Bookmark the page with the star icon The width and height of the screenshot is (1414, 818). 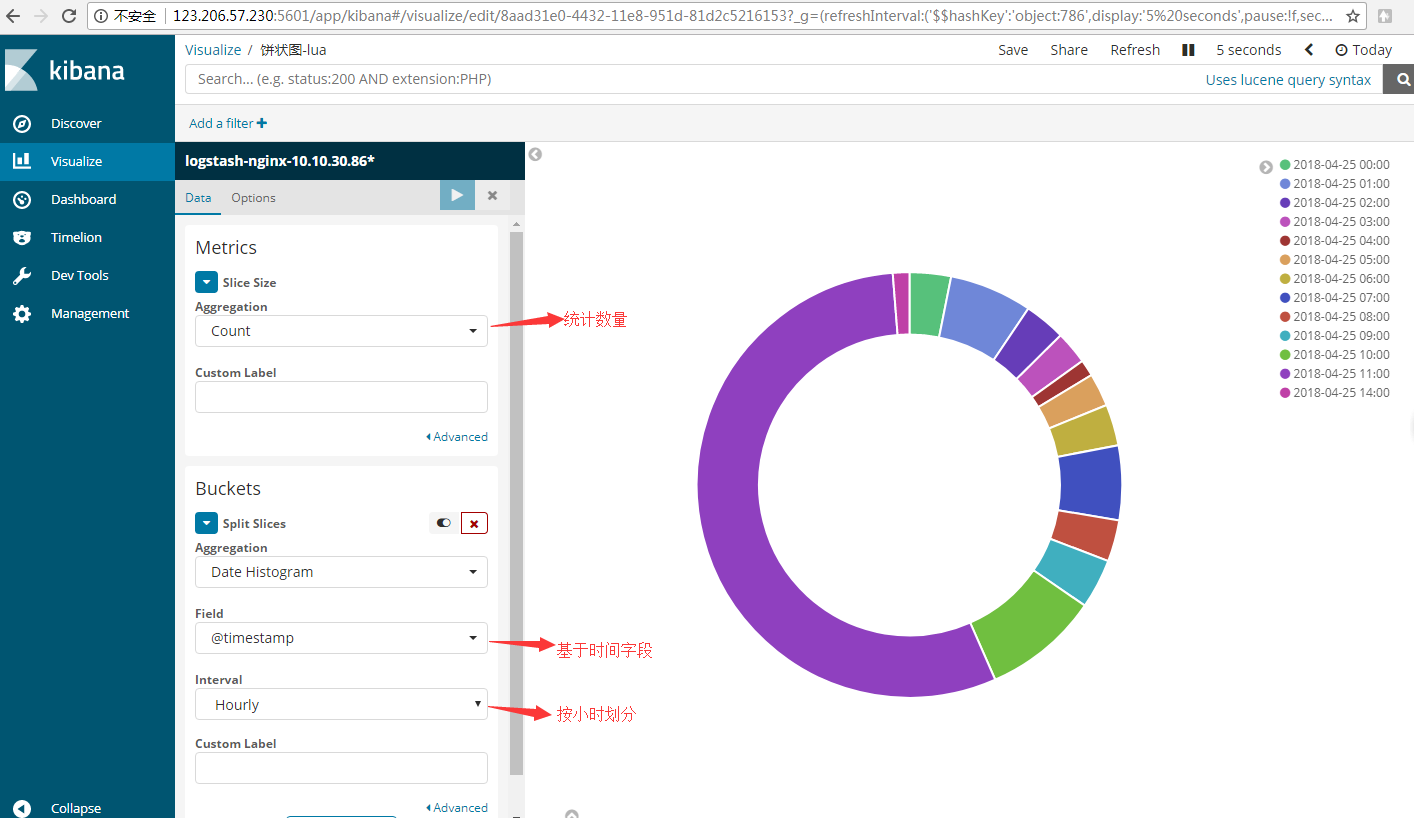click(1353, 16)
